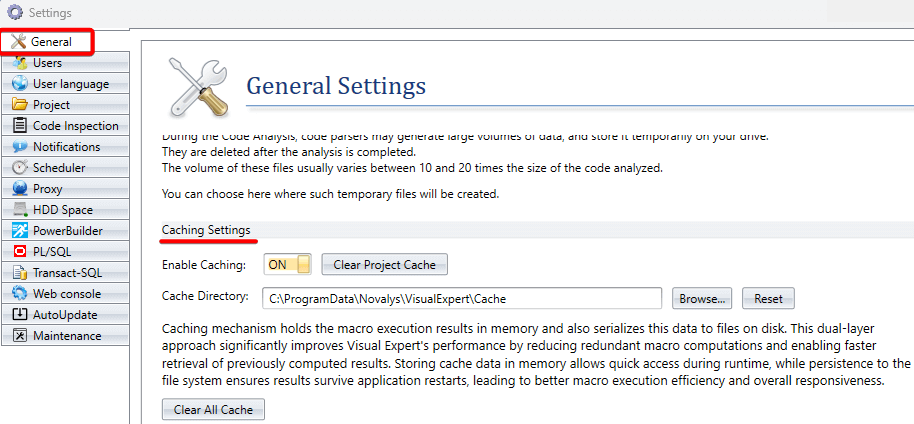Select the PL/SQL settings tab
Screen dimensions: 914x424
65,251
